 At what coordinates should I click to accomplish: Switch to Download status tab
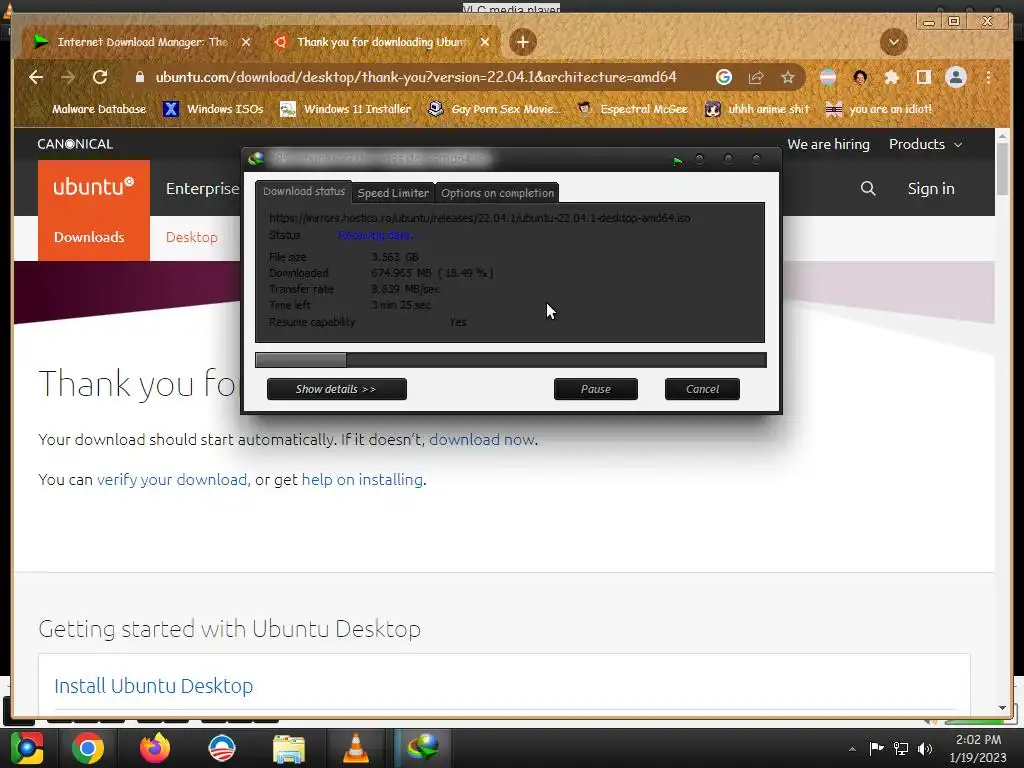(x=304, y=191)
